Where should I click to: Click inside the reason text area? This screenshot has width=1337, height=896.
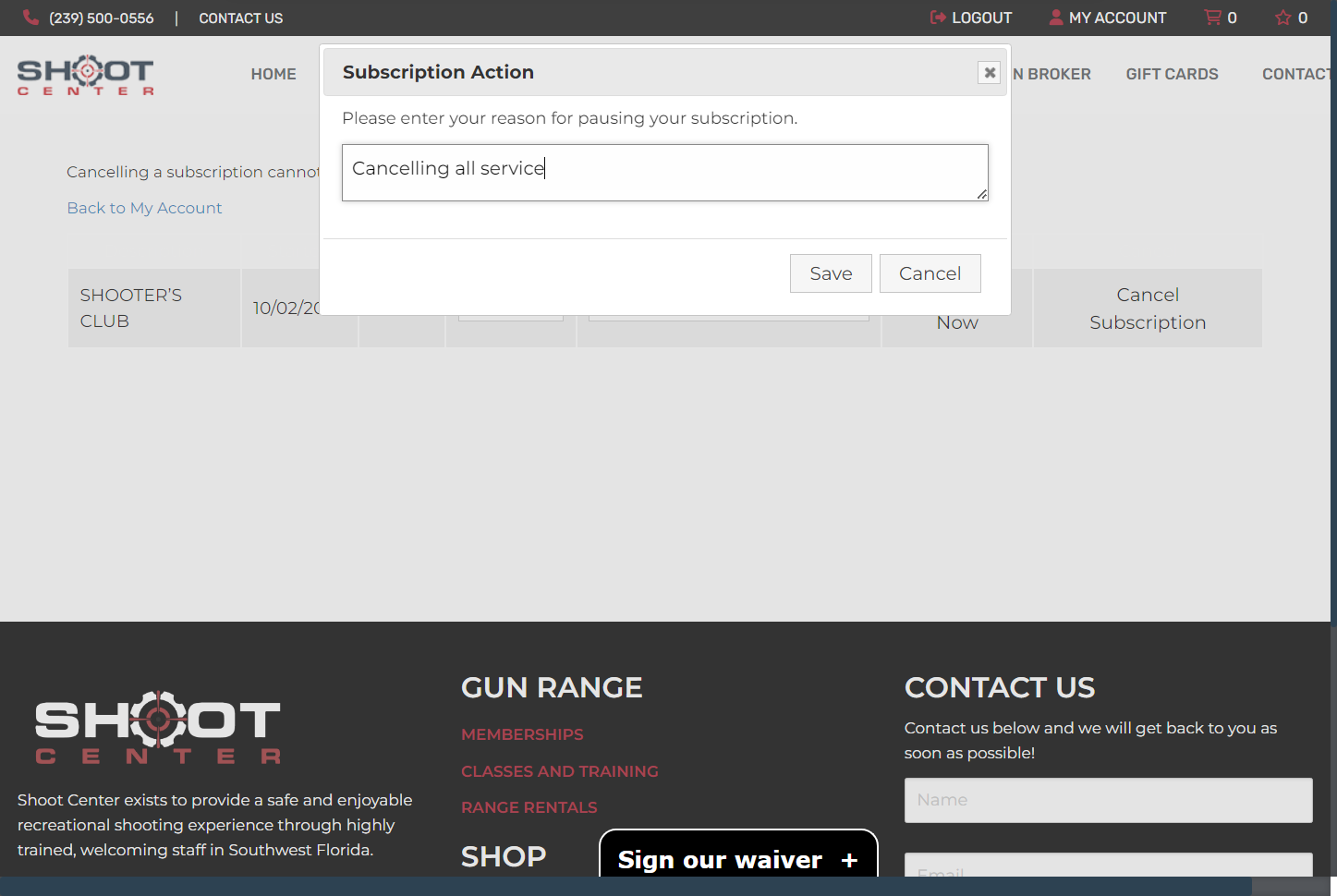tap(664, 173)
